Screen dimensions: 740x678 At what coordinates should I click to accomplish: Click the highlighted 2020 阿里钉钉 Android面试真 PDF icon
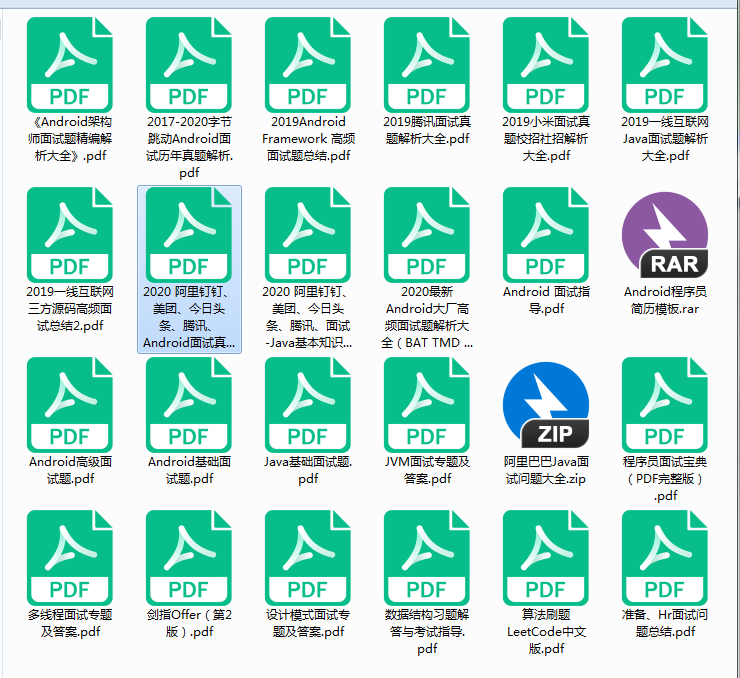pos(189,234)
